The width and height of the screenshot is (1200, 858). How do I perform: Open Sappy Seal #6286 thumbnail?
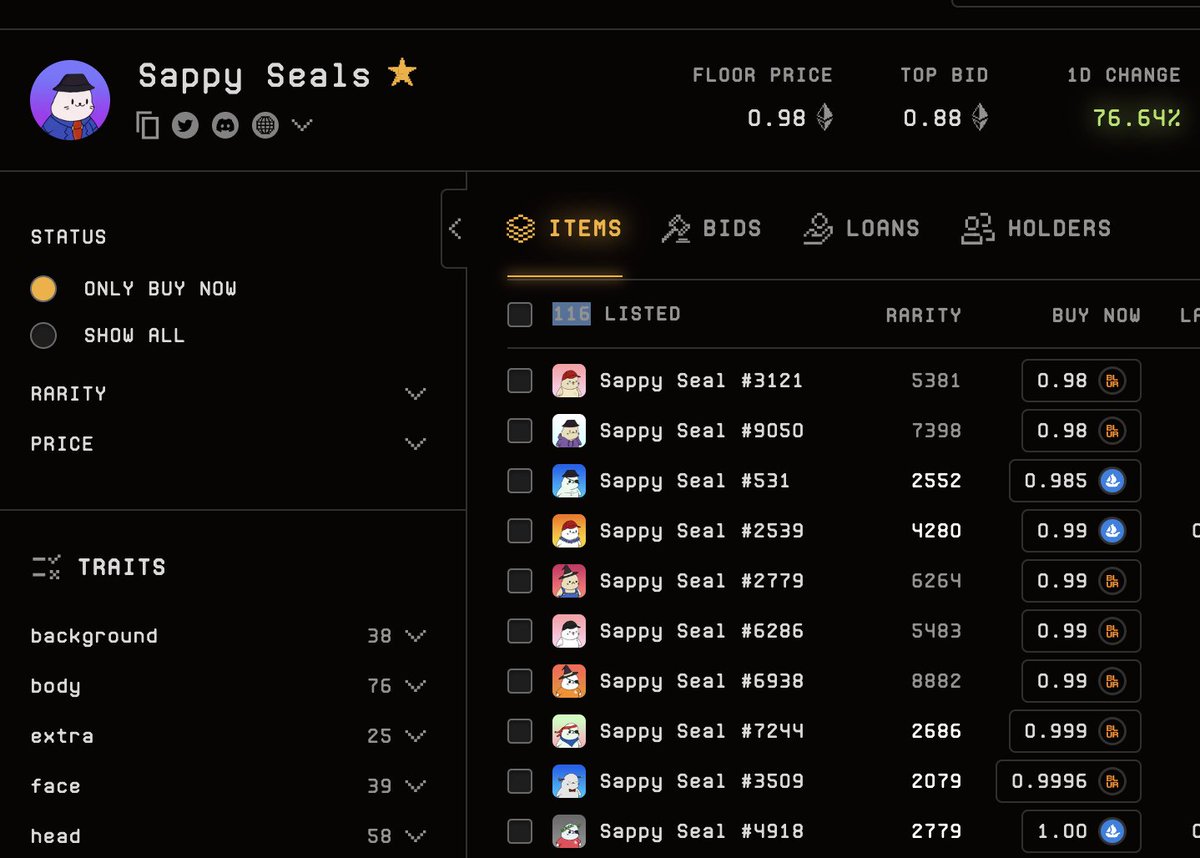click(569, 631)
